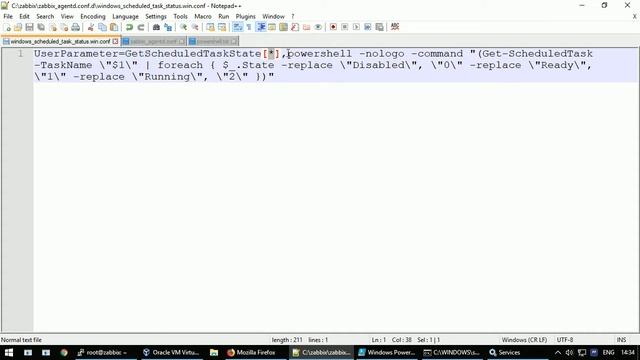Image resolution: width=640 pixels, height=360 pixels.
Task: Cut selection with the scissors icon
Action: [91, 27]
